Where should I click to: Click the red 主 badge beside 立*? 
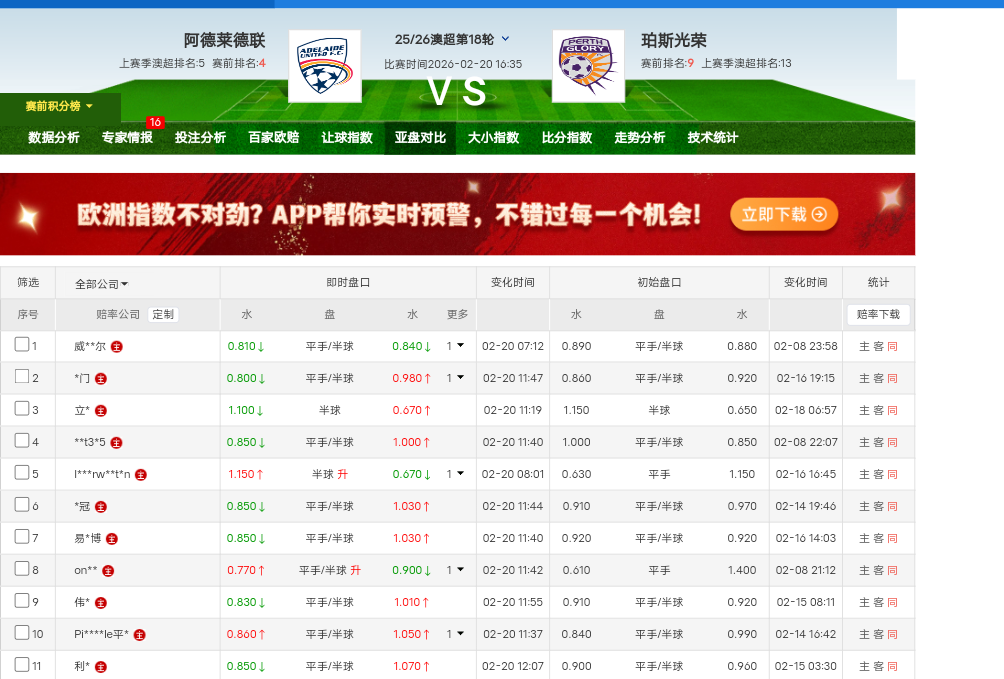101,411
